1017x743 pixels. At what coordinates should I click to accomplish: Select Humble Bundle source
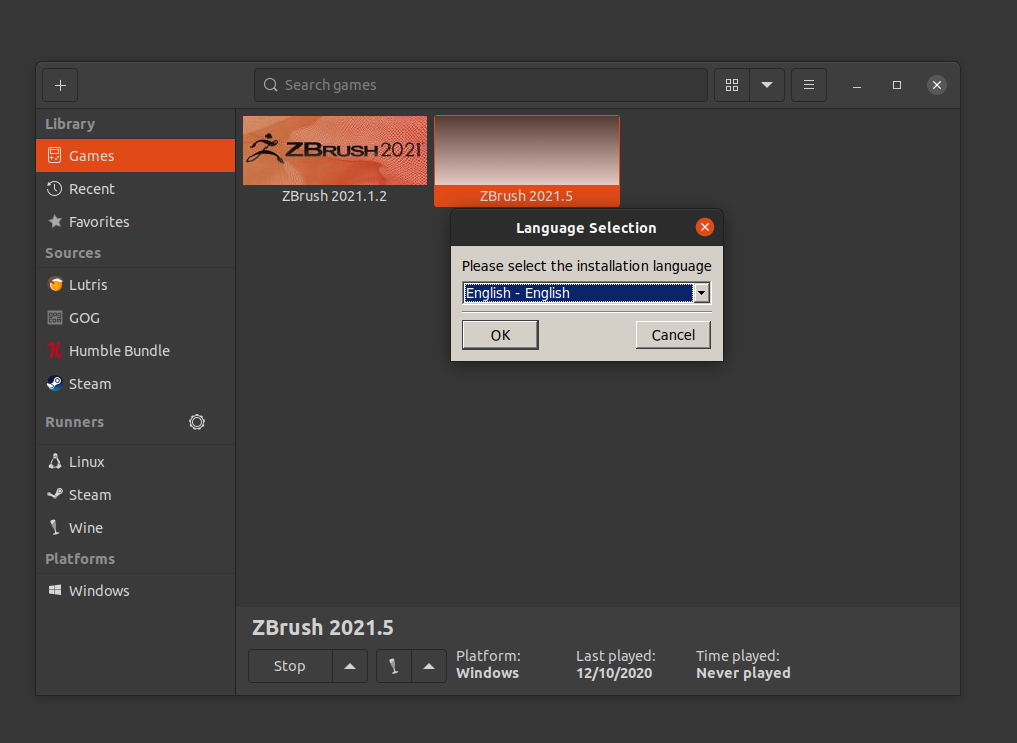click(136, 351)
